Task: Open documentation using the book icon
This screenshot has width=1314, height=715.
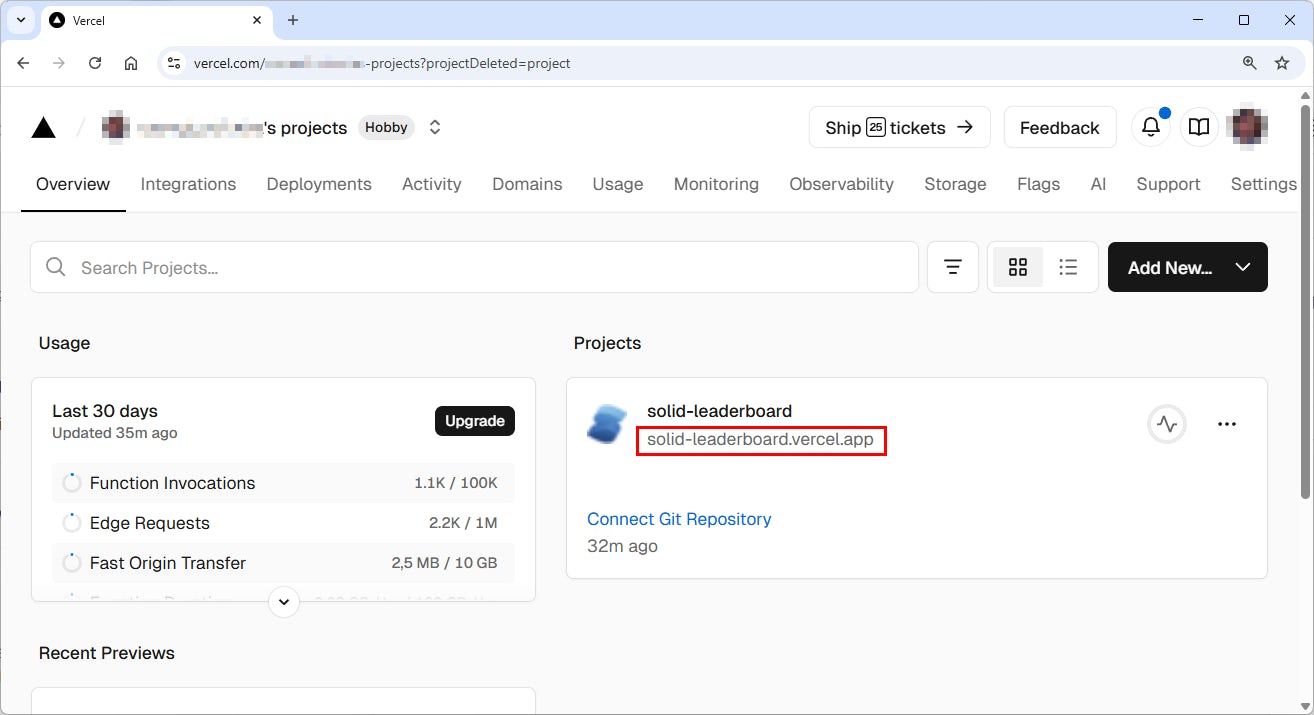Action: [x=1199, y=127]
